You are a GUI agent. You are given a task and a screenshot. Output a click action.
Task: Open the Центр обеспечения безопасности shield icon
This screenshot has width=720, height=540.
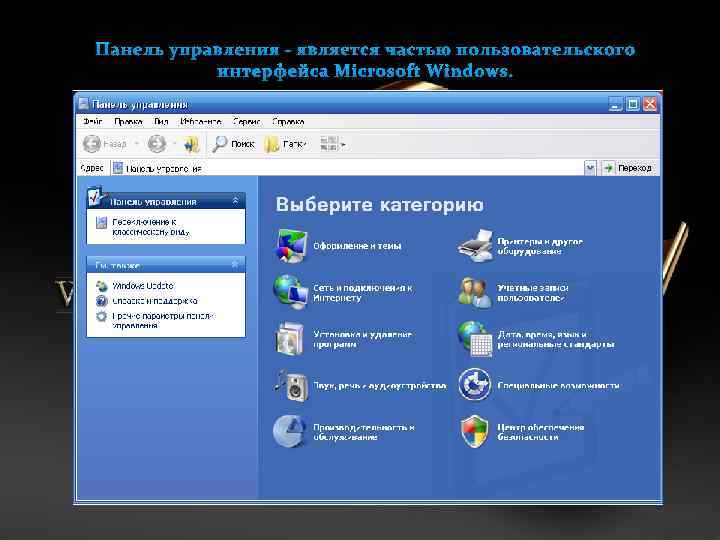pos(474,431)
